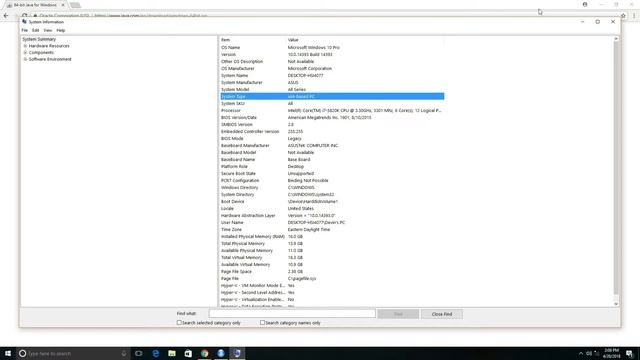The width and height of the screenshot is (640, 360).
Task: Select the Total Virtual Memory row
Action: (332, 258)
